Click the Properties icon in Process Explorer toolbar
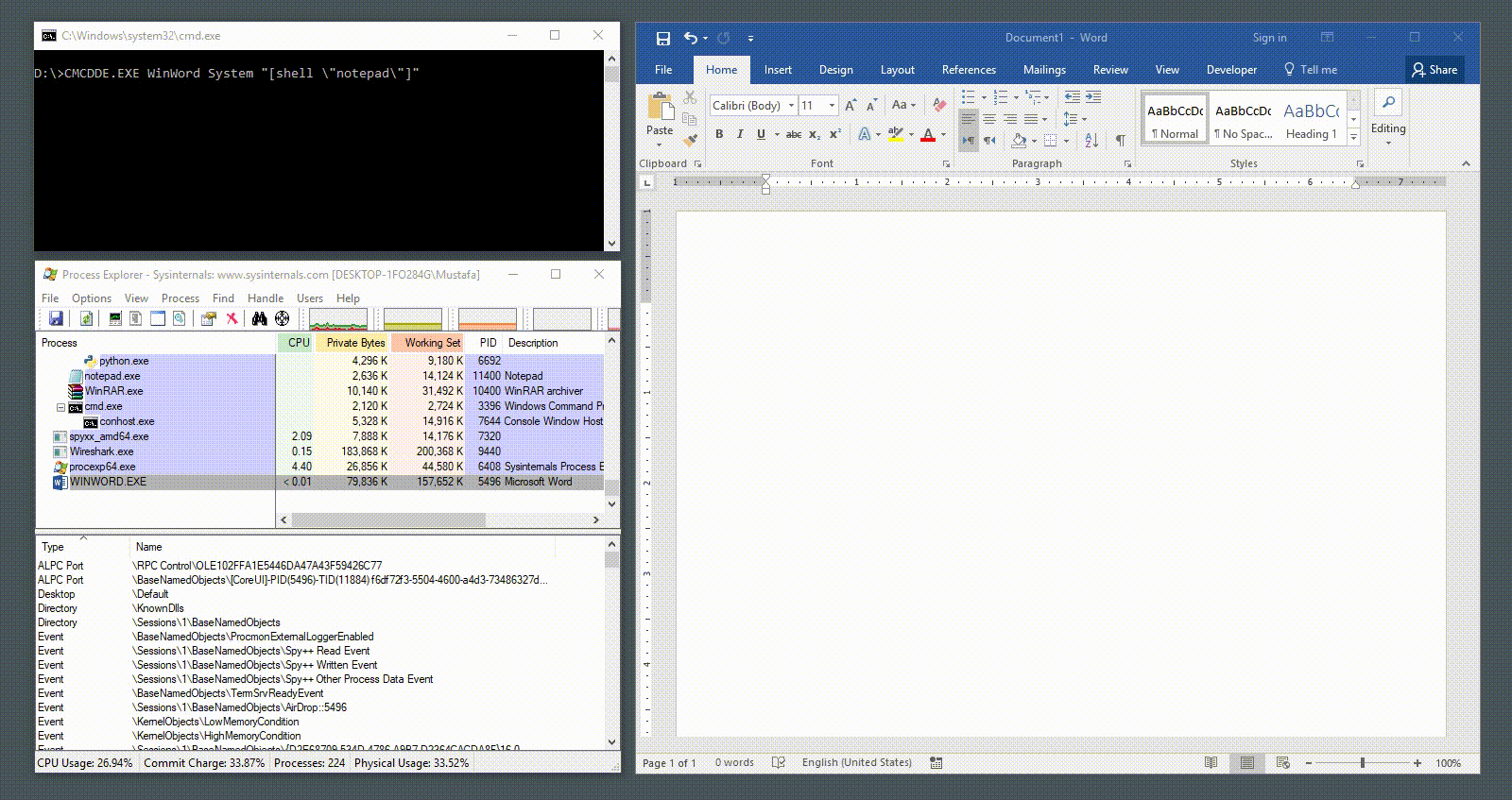This screenshot has height=800, width=1512. 209,318
